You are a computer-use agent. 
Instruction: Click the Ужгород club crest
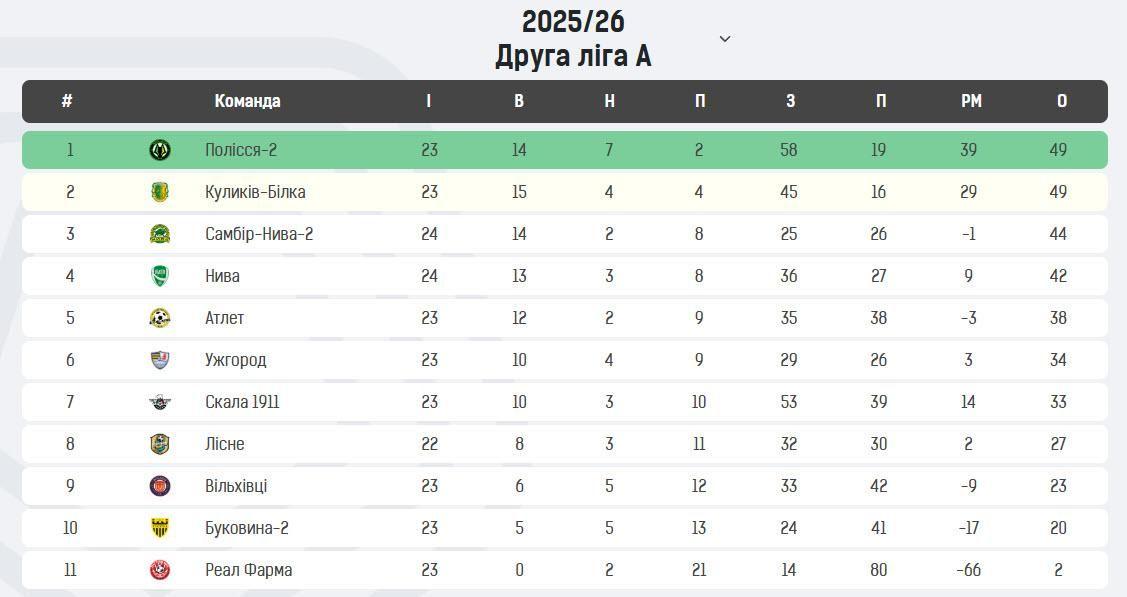point(160,360)
